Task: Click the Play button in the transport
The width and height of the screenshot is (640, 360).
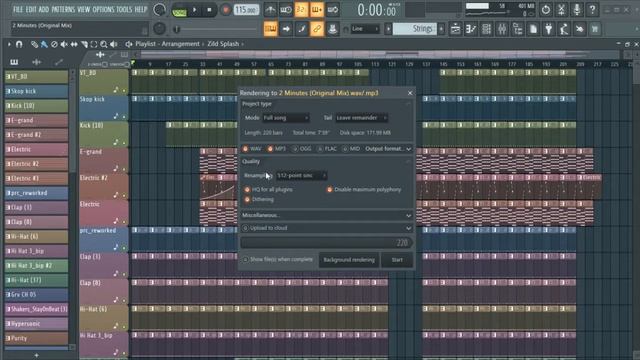Action: pyautogui.click(x=194, y=10)
